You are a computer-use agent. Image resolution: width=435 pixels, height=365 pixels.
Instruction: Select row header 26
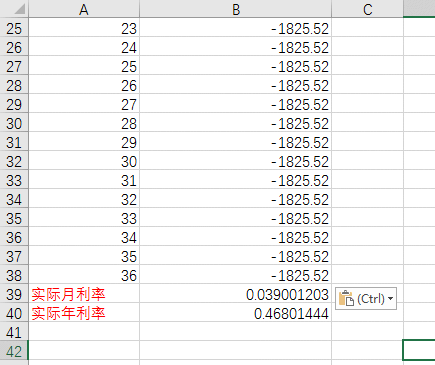(x=14, y=47)
